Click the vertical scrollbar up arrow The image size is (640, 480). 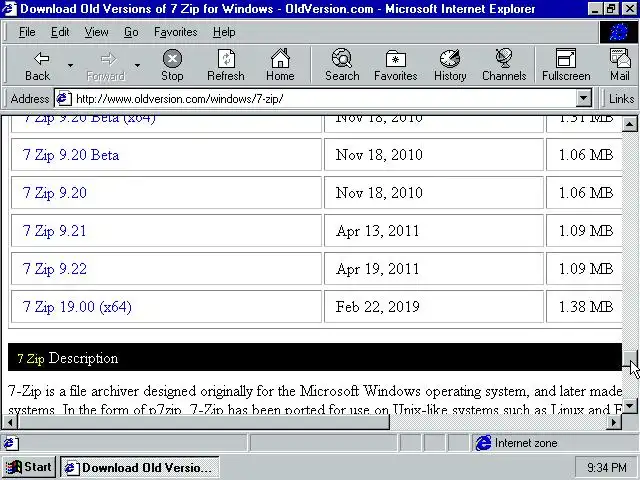click(629, 124)
